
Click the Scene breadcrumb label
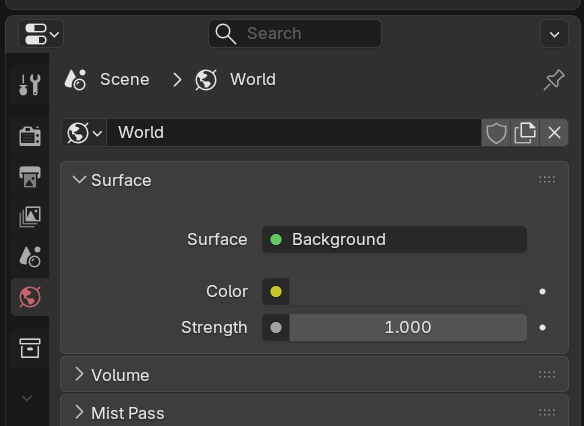[x=124, y=80]
